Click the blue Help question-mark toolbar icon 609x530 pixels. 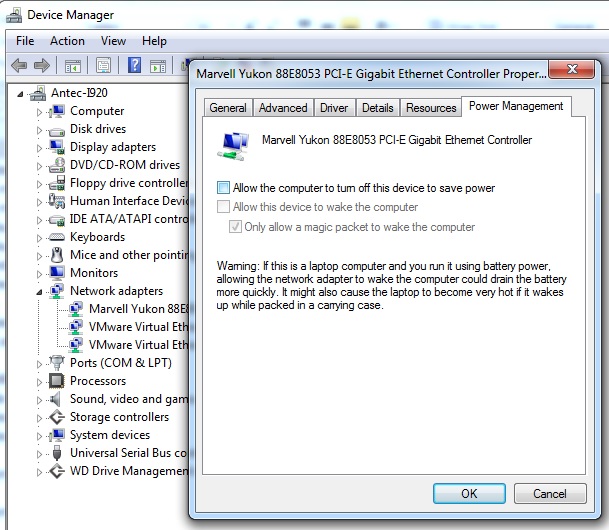point(134,66)
